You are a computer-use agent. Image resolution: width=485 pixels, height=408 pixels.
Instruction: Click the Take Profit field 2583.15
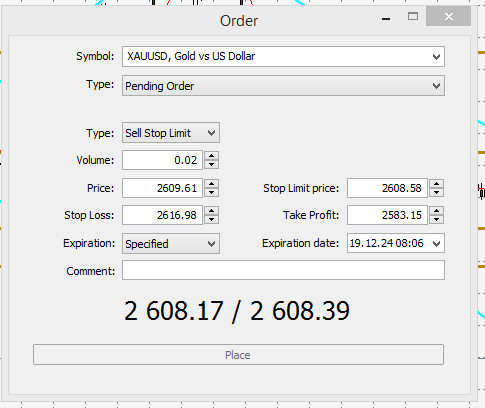pos(387,215)
